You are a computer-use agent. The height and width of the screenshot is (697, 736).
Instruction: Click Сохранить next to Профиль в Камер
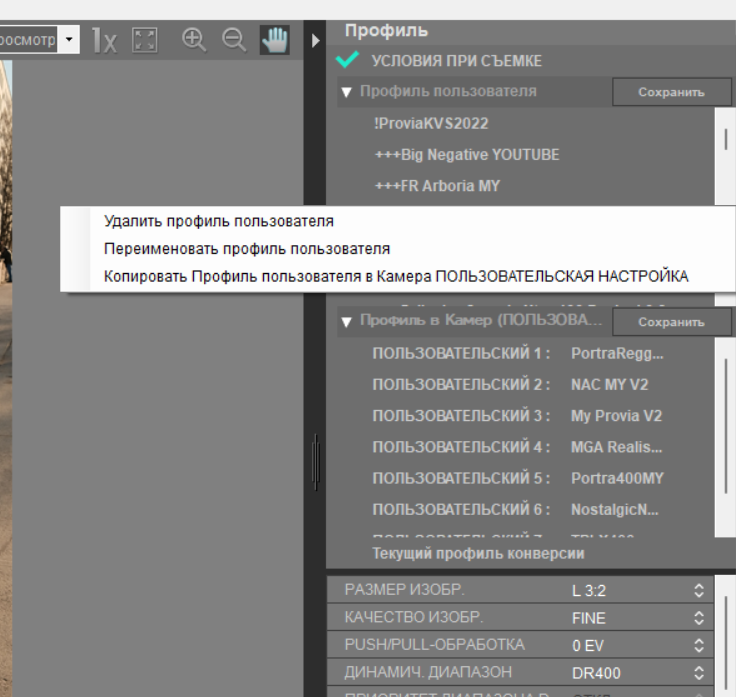[x=672, y=322]
